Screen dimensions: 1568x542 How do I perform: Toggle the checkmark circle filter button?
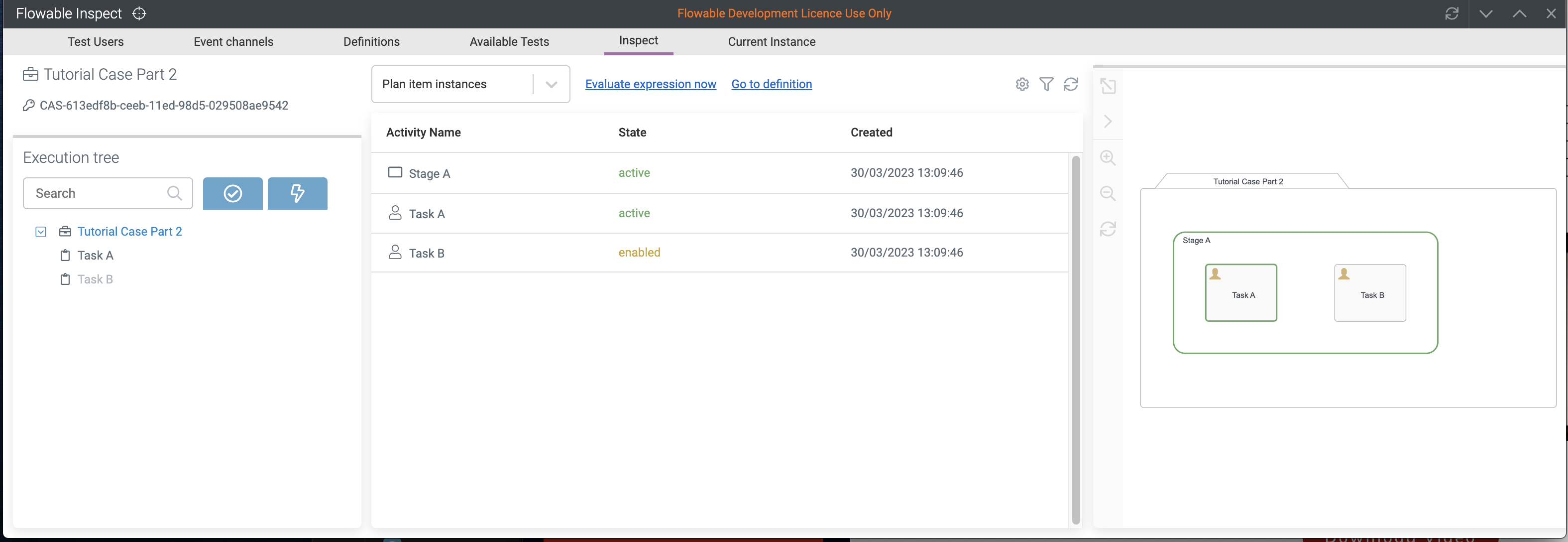(232, 194)
